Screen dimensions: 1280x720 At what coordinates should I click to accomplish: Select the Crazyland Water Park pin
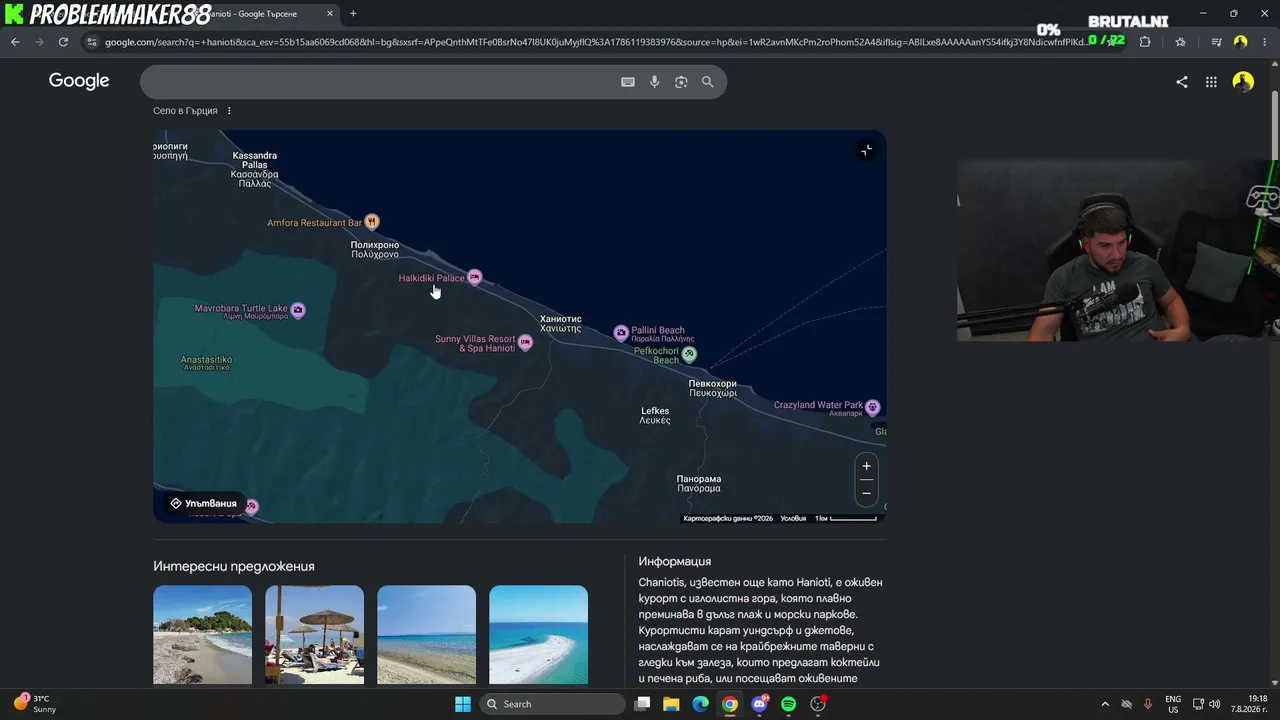click(x=873, y=407)
